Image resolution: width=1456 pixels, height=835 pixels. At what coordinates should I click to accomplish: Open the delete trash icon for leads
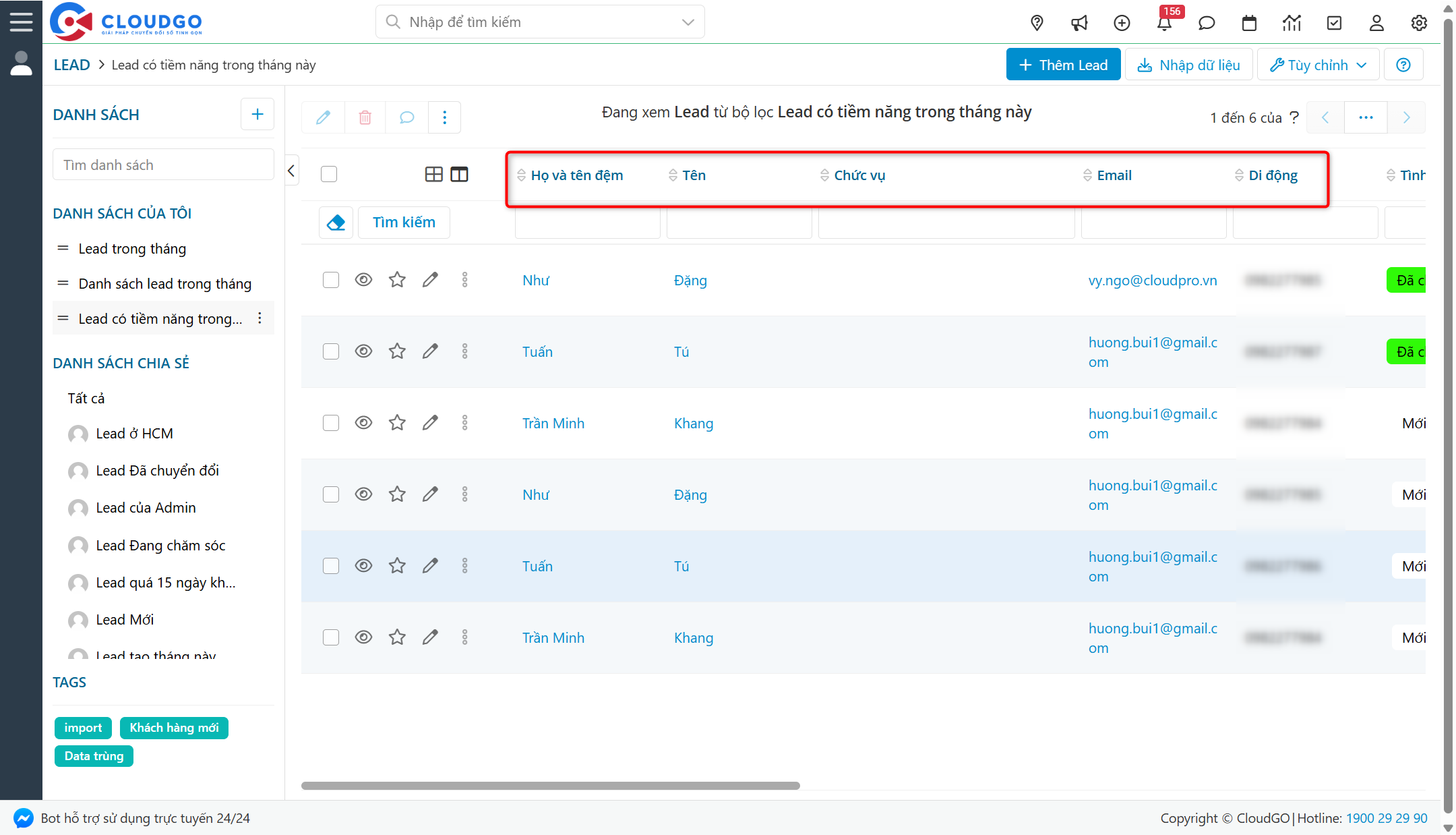coord(365,117)
